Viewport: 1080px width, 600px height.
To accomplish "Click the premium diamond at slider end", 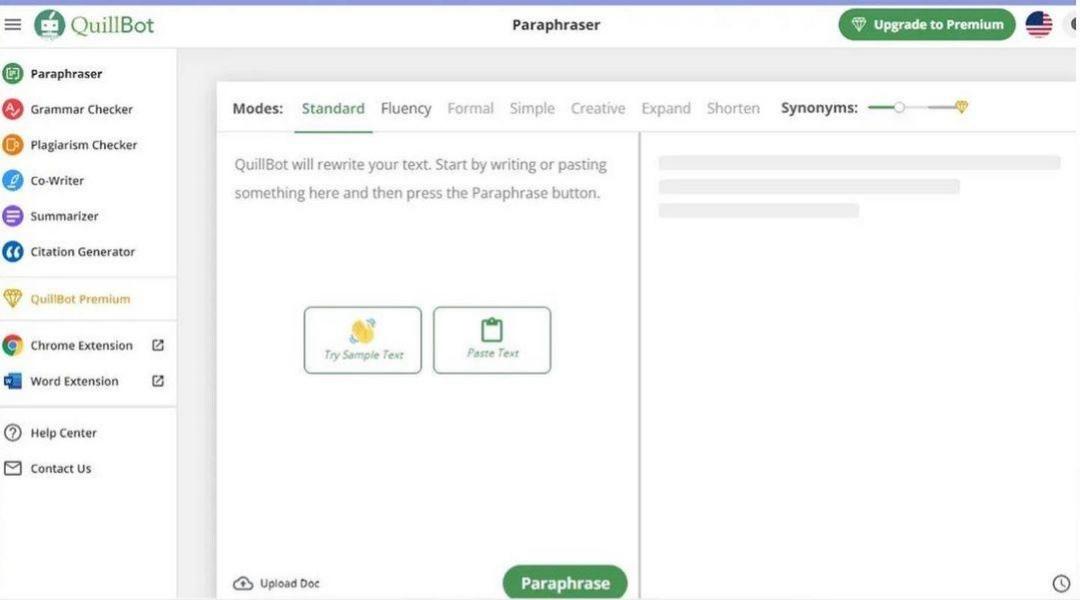I will [962, 107].
